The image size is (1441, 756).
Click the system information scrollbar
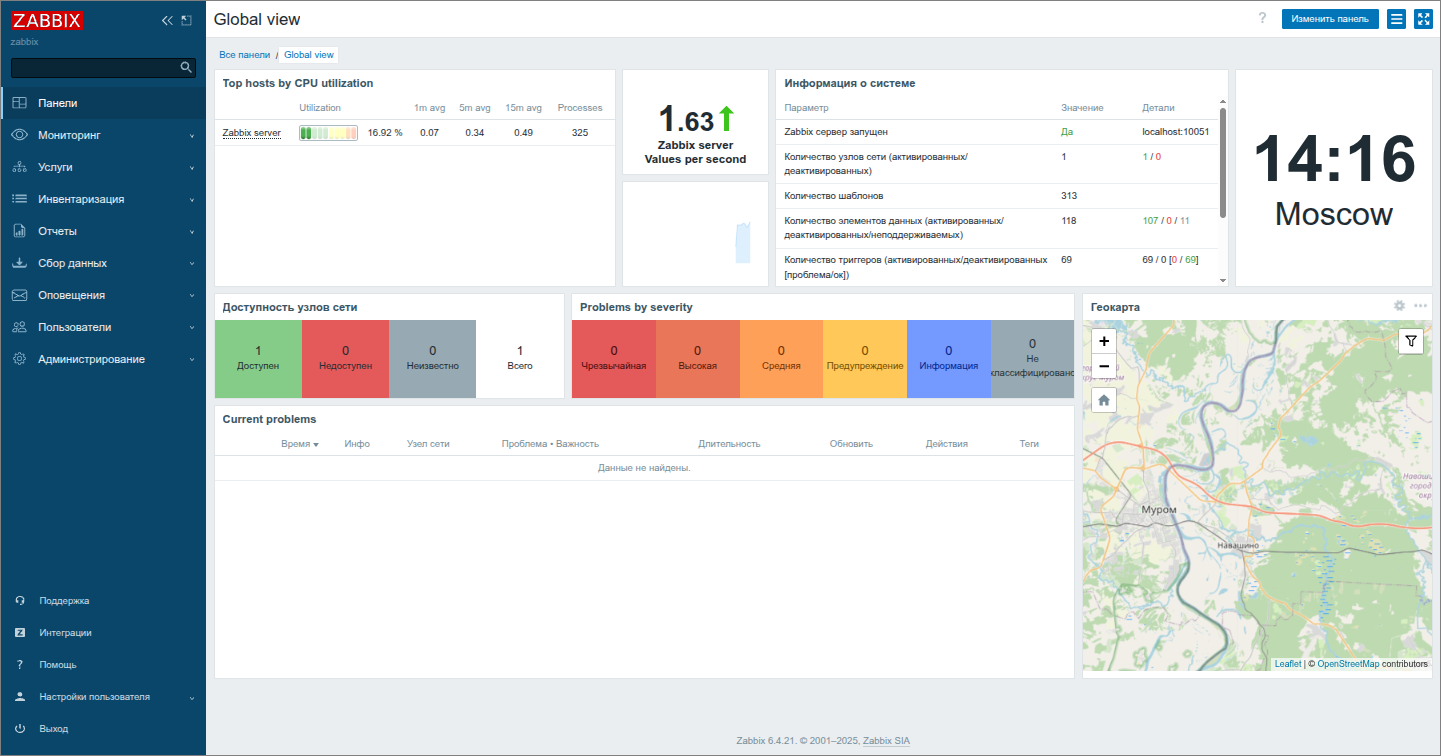[x=1223, y=163]
